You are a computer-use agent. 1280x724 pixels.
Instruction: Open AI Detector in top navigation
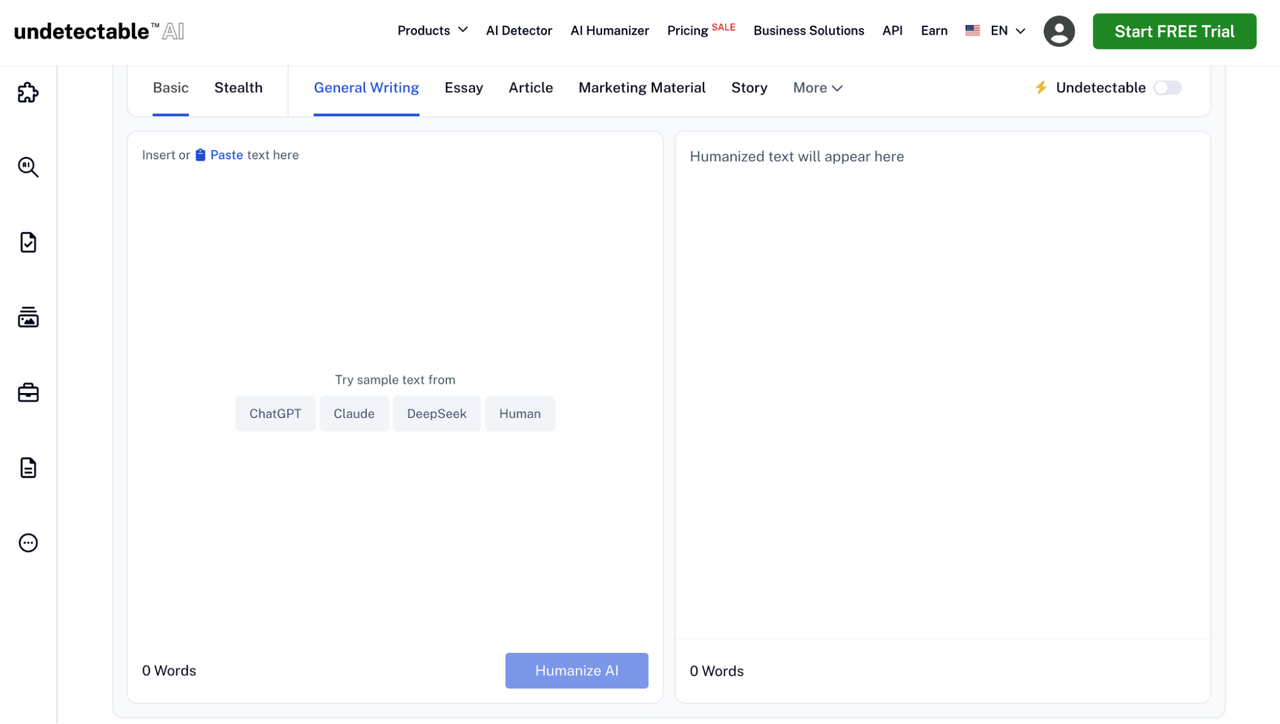click(519, 31)
